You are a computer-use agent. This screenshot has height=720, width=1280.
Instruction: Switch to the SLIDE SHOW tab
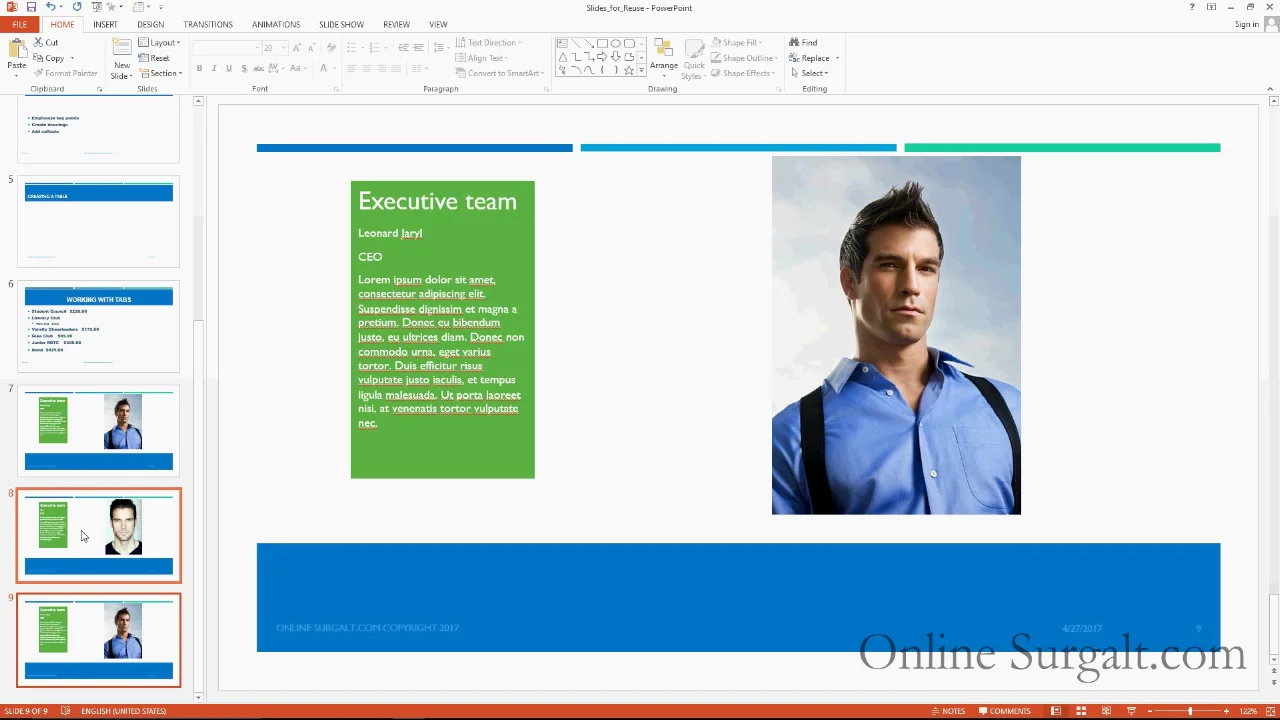(341, 24)
